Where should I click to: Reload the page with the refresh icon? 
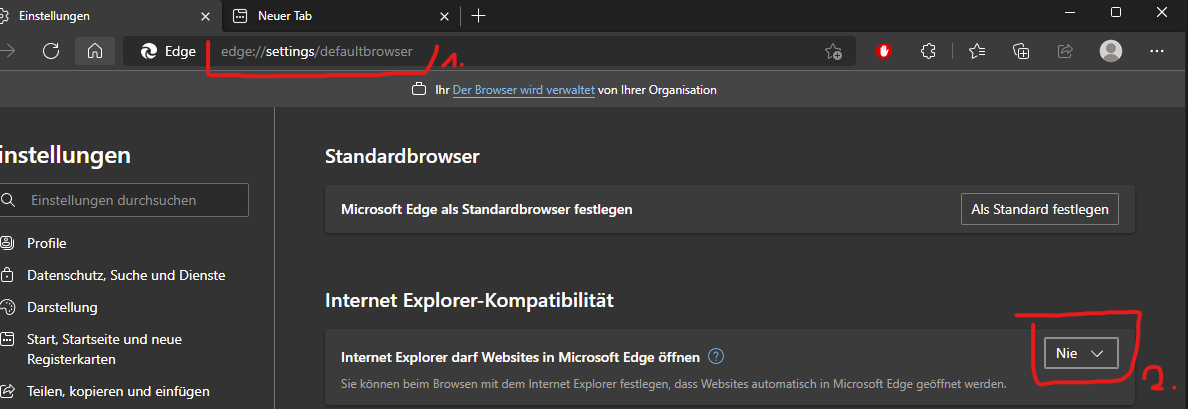pyautogui.click(x=52, y=51)
